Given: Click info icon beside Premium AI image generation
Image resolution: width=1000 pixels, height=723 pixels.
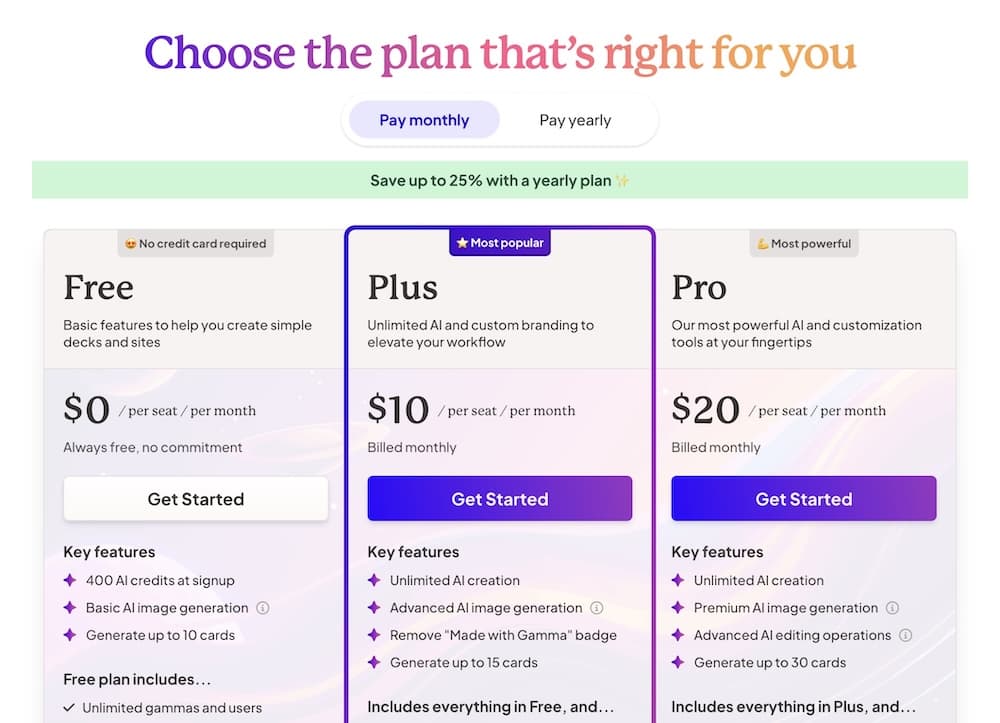Looking at the screenshot, I should pos(893,608).
